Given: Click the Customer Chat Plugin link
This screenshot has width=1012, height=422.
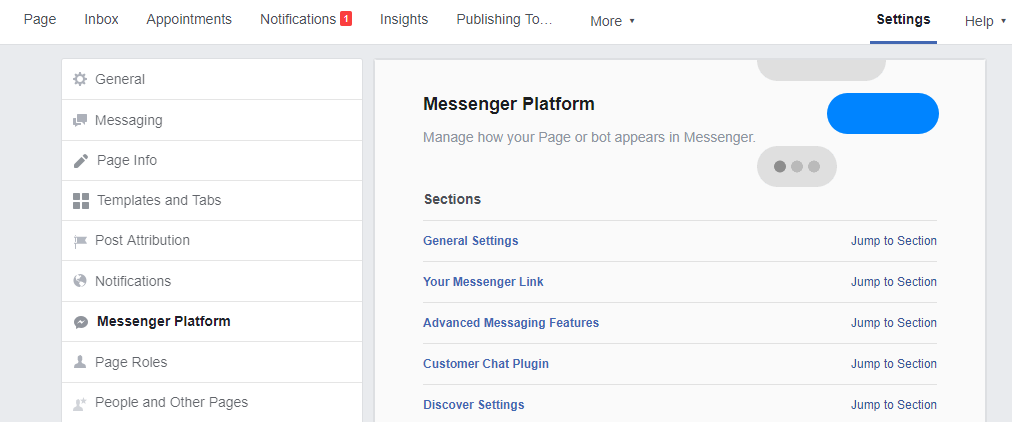Looking at the screenshot, I should [486, 364].
